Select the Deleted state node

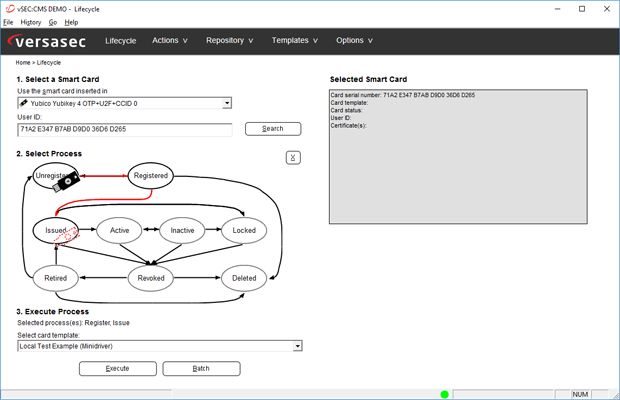(244, 278)
